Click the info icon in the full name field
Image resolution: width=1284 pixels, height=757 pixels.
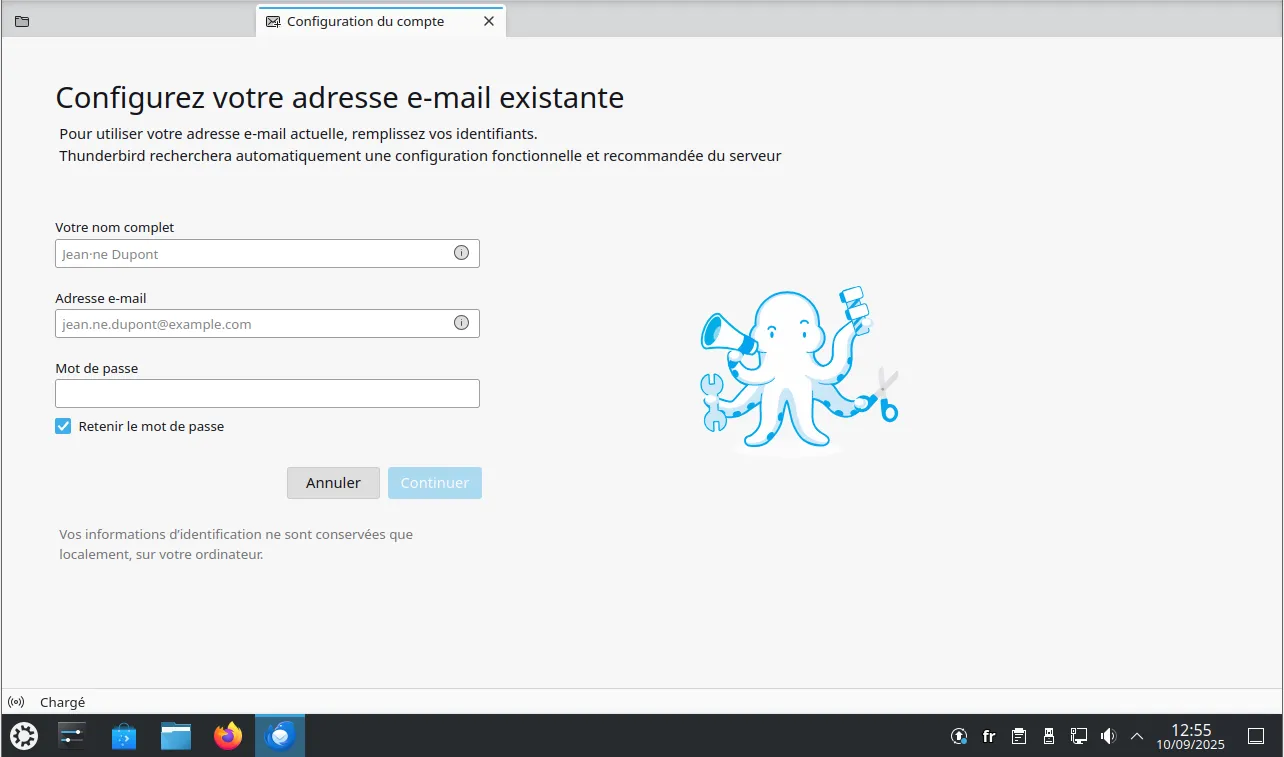coord(461,253)
